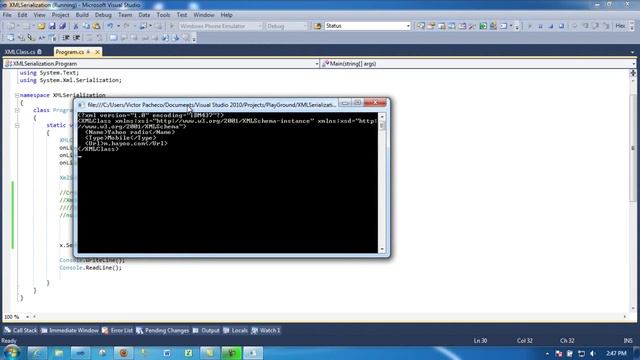Click the editor horizontal scrollbar right arrow
This screenshot has height=360, width=640.
[x=624, y=317]
